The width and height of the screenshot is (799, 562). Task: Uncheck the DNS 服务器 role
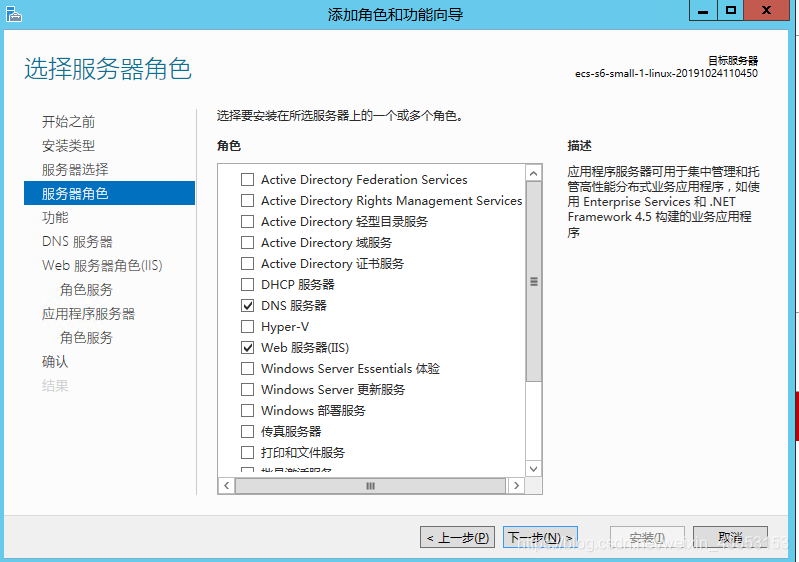(x=247, y=306)
